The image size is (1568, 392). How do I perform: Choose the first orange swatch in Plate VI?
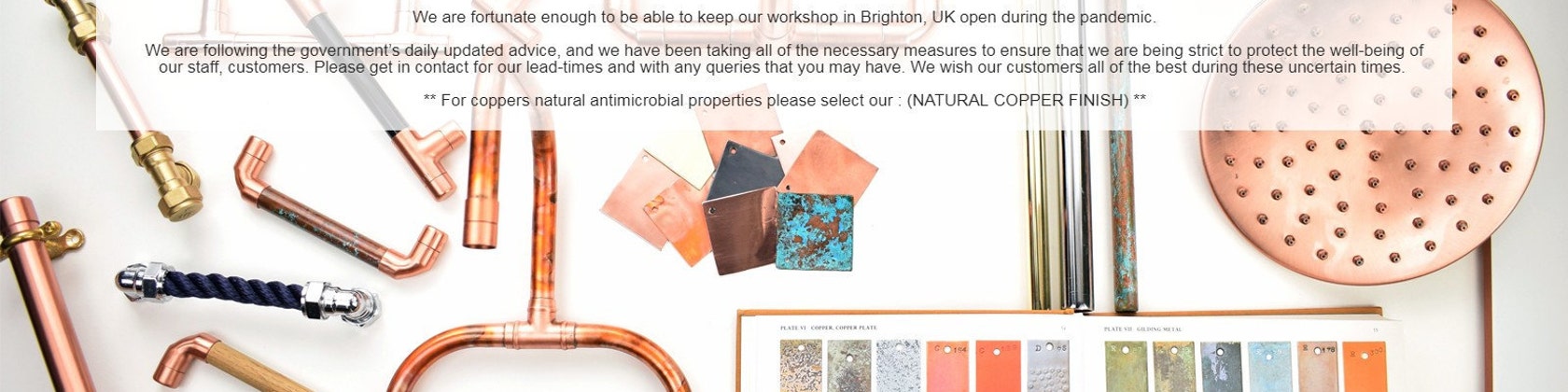point(947,367)
